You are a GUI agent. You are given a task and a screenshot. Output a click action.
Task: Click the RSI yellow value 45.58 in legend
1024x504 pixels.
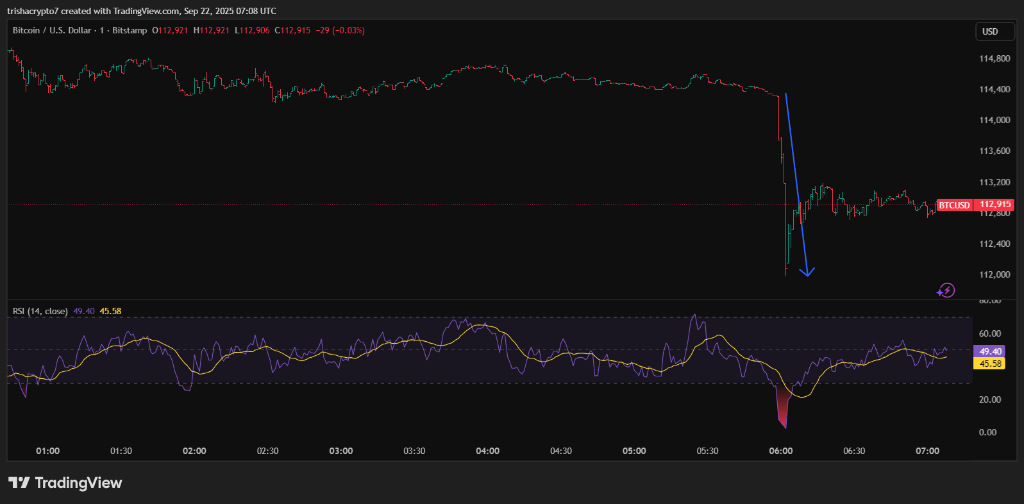coord(110,311)
